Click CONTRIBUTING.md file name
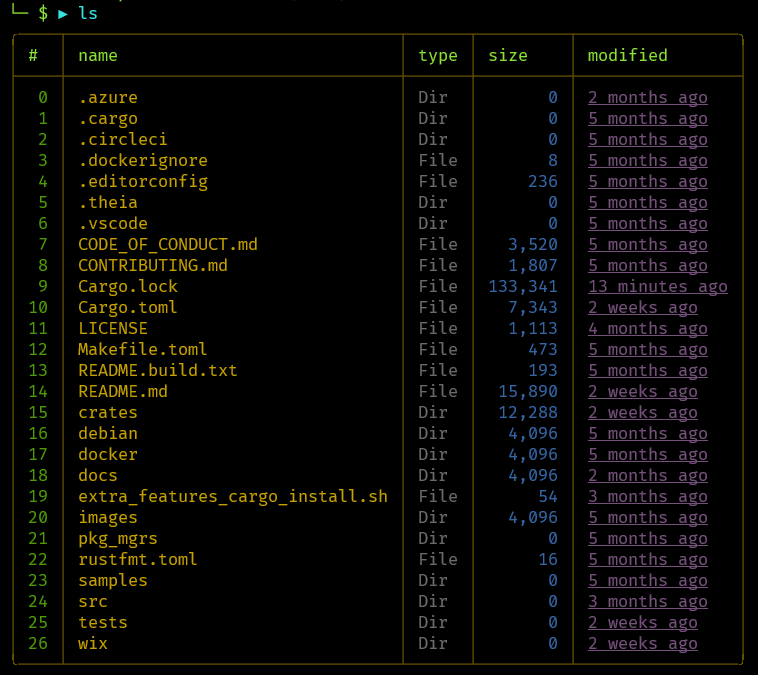This screenshot has width=758, height=675. coord(153,265)
